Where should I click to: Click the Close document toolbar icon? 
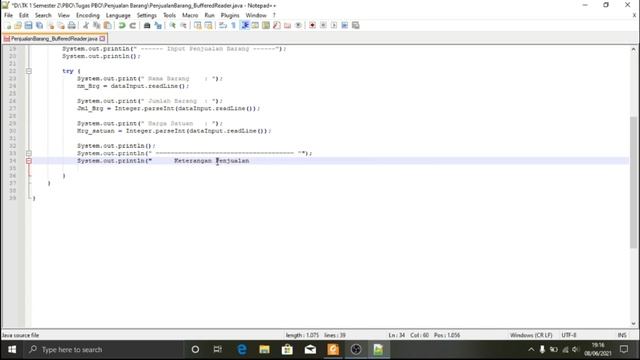[x=50, y=25]
